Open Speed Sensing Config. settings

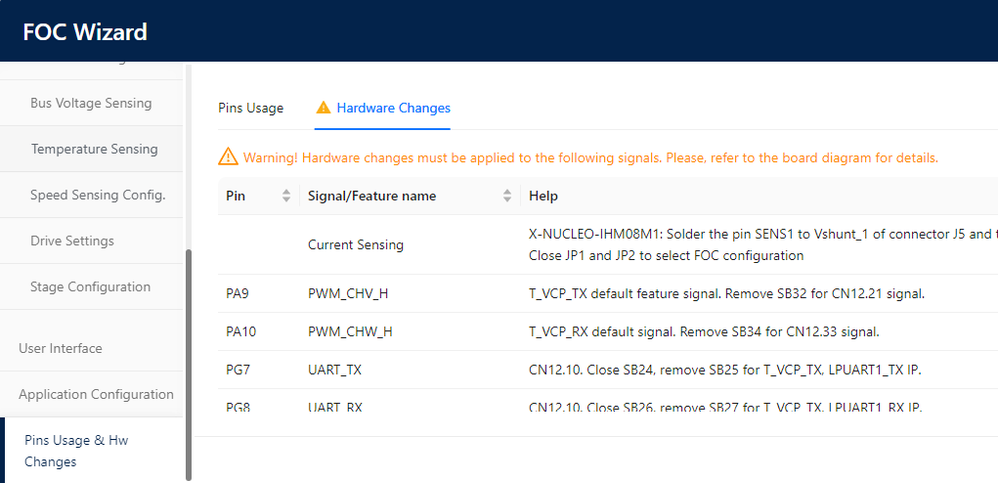[97, 195]
